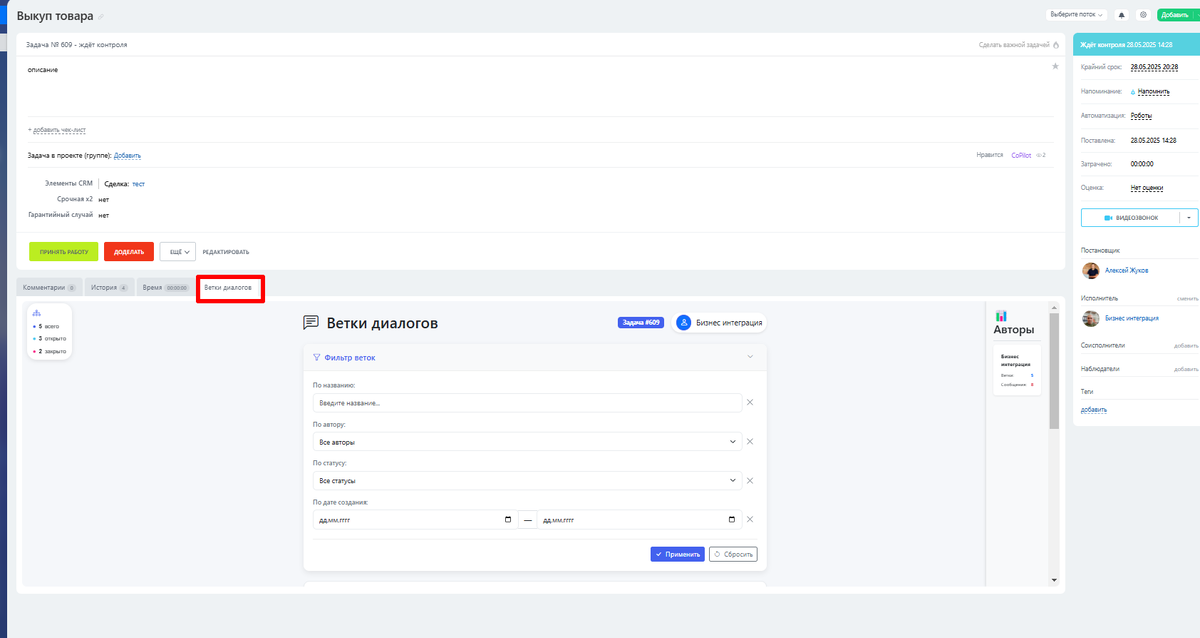Click сменить next to Исполнитель

point(1187,298)
